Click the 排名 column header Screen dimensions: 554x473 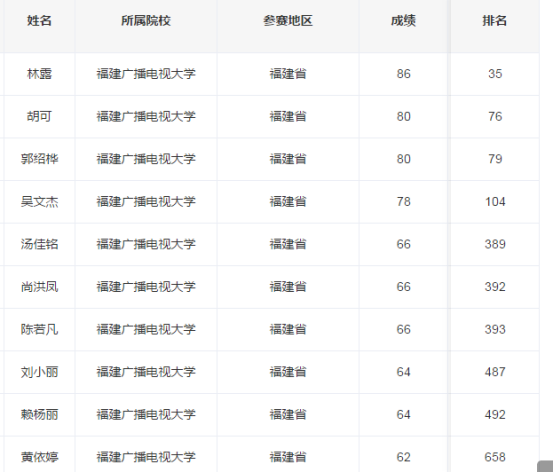pyautogui.click(x=495, y=21)
